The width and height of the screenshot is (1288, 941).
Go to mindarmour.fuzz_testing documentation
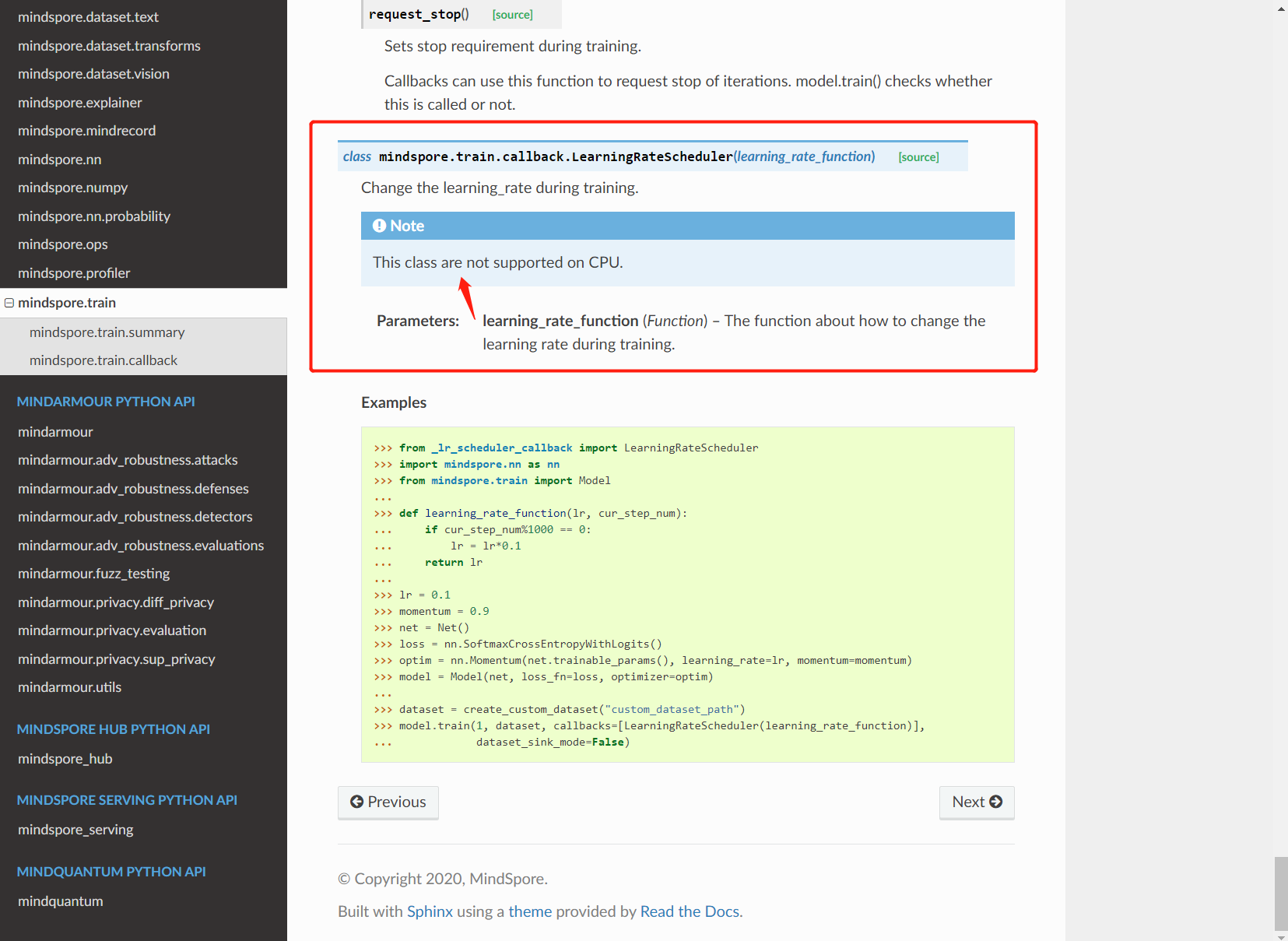(x=93, y=574)
